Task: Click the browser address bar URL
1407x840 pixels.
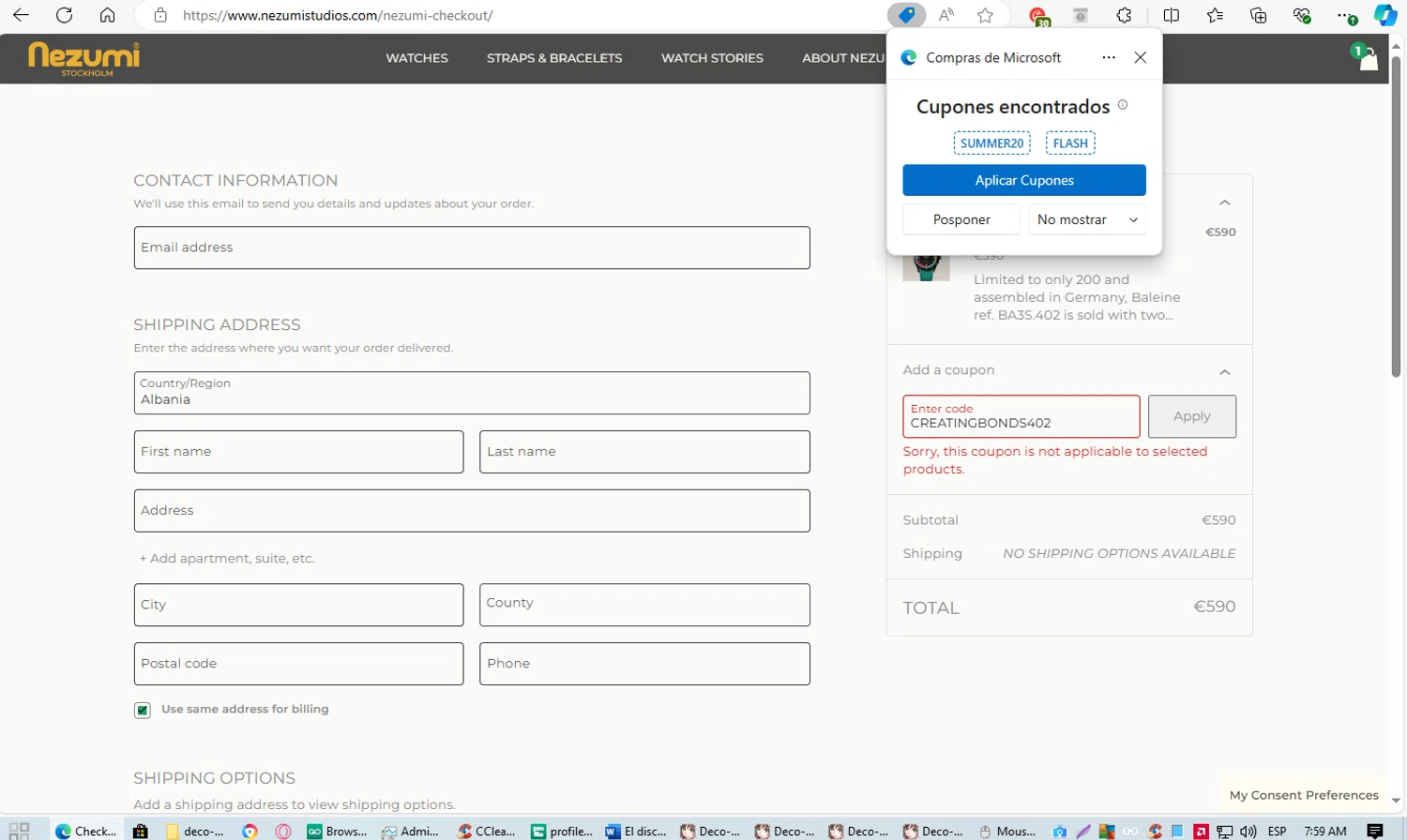Action: 338,15
